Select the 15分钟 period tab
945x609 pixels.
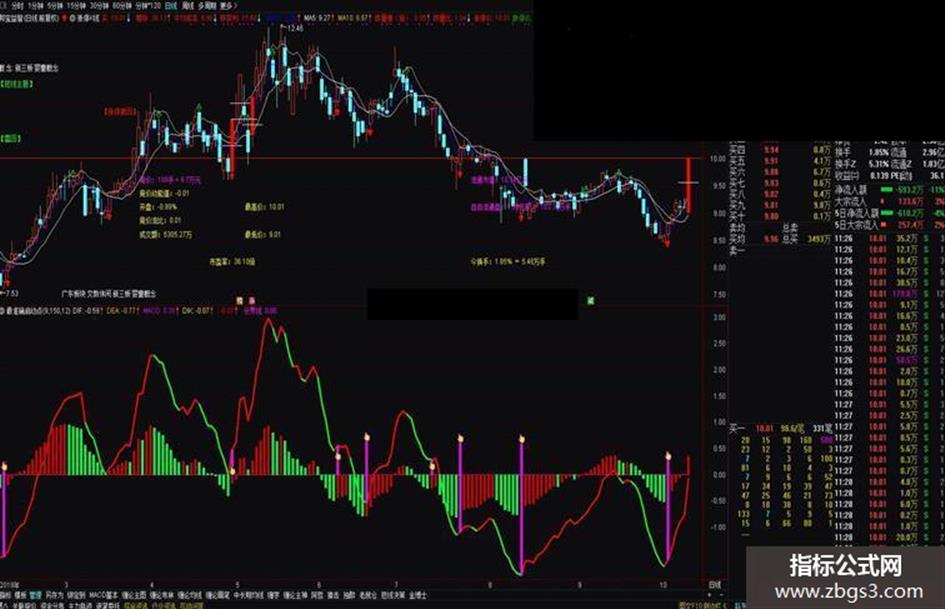(77, 5)
